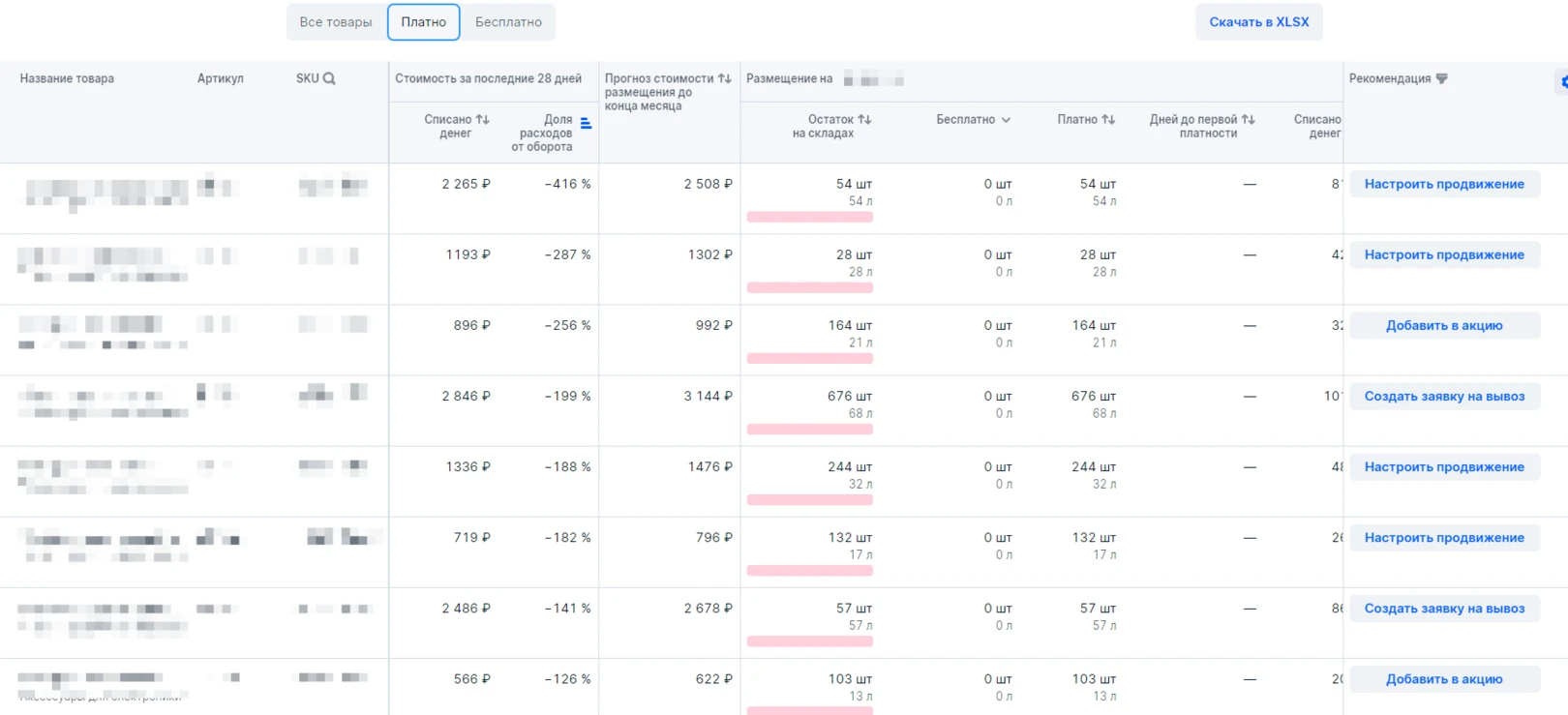Expand the Бесплатно column dropdown chevron

(x=1006, y=120)
